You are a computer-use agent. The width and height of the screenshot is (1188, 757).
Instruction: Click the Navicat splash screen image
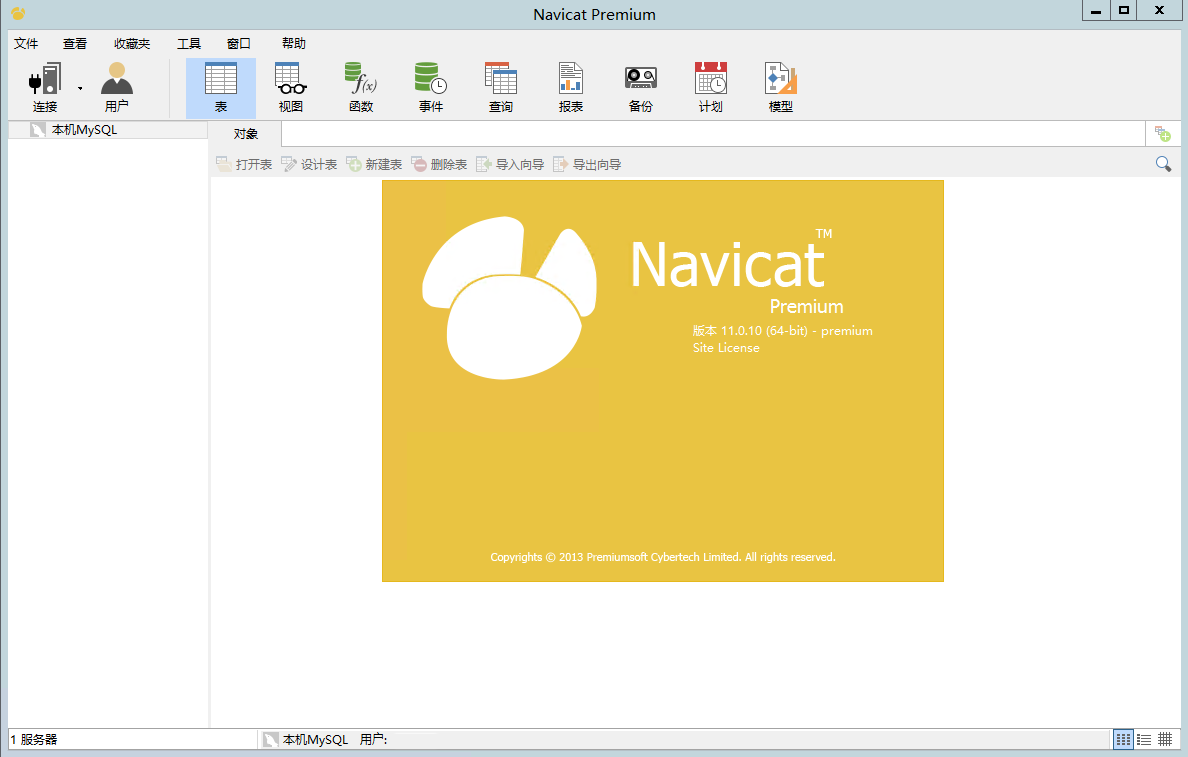(663, 381)
